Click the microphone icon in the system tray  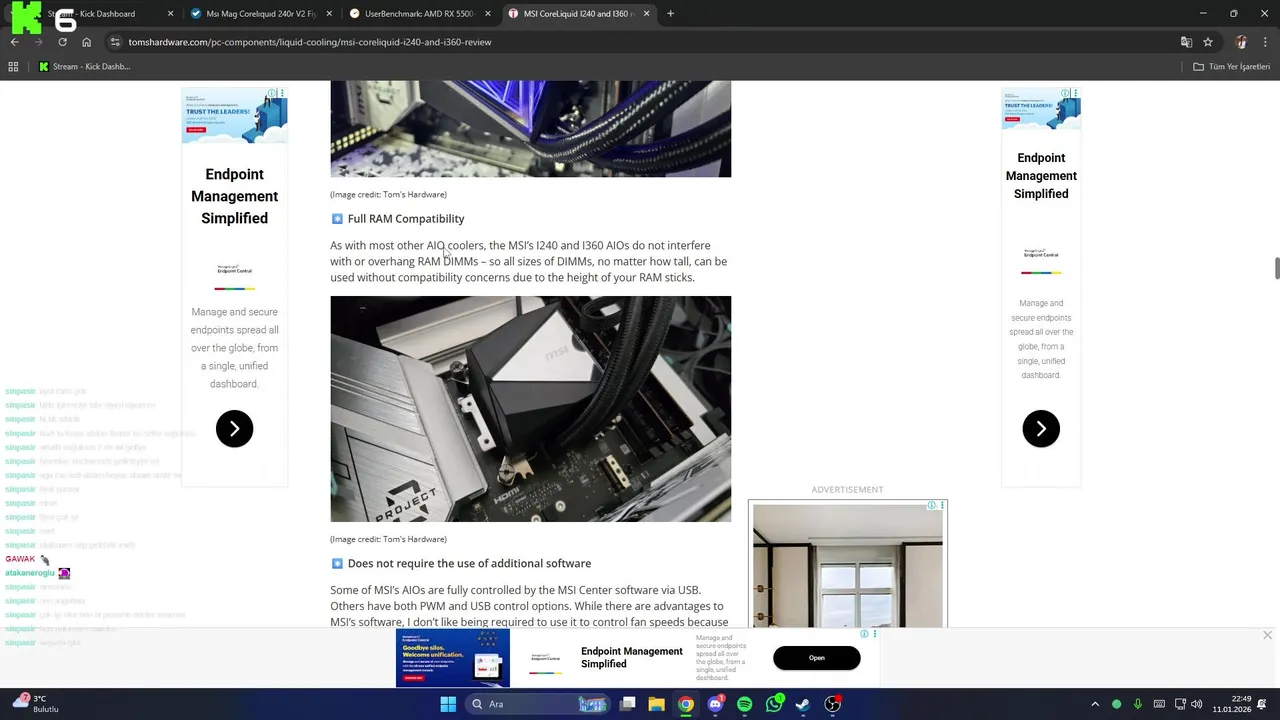[1137, 704]
